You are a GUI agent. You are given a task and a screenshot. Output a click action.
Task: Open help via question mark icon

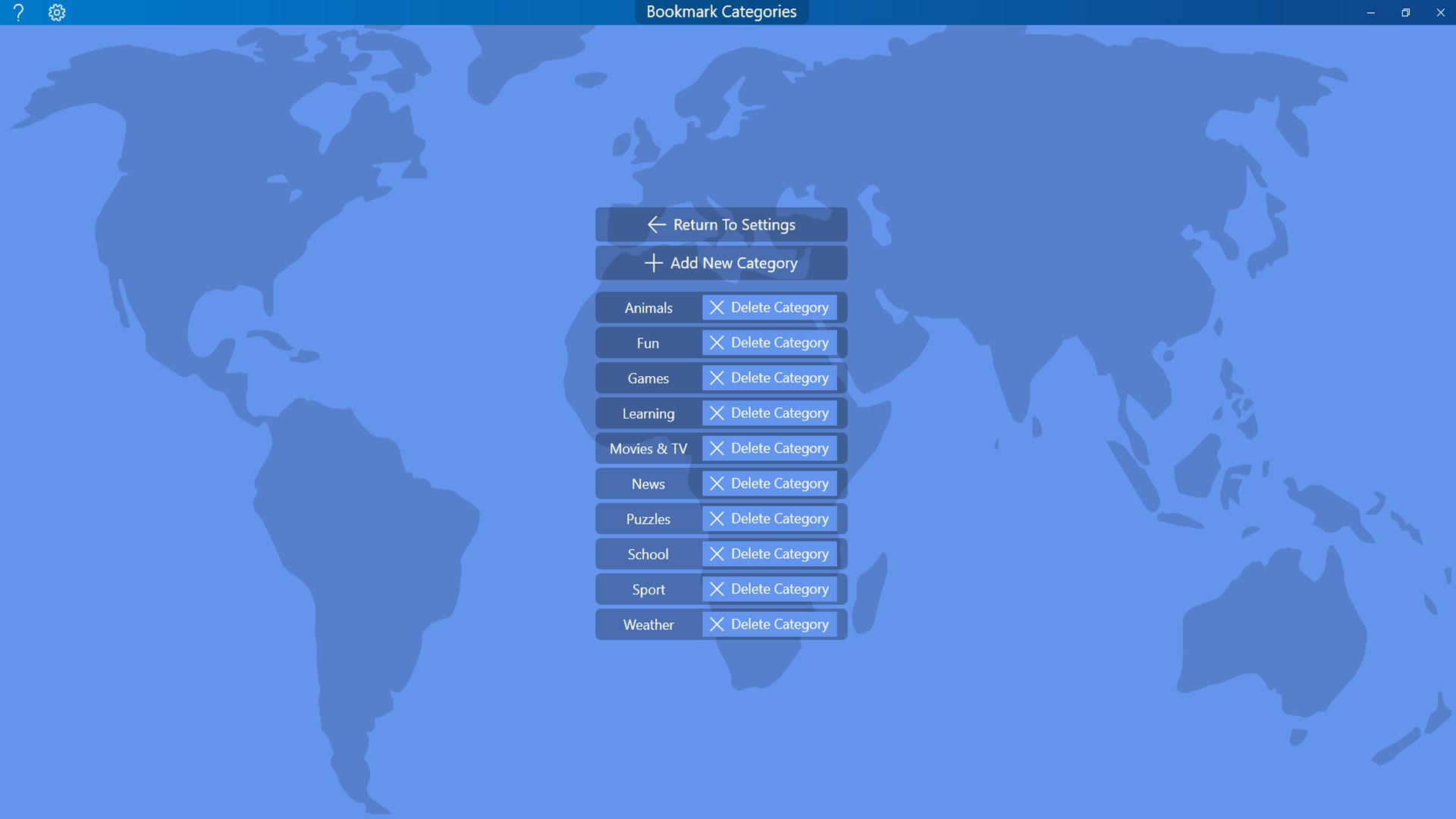pyautogui.click(x=19, y=12)
